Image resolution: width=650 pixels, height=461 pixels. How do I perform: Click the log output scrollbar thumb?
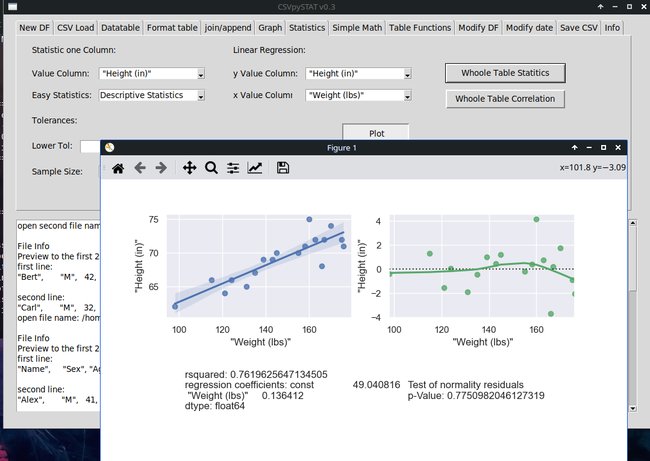click(x=633, y=258)
